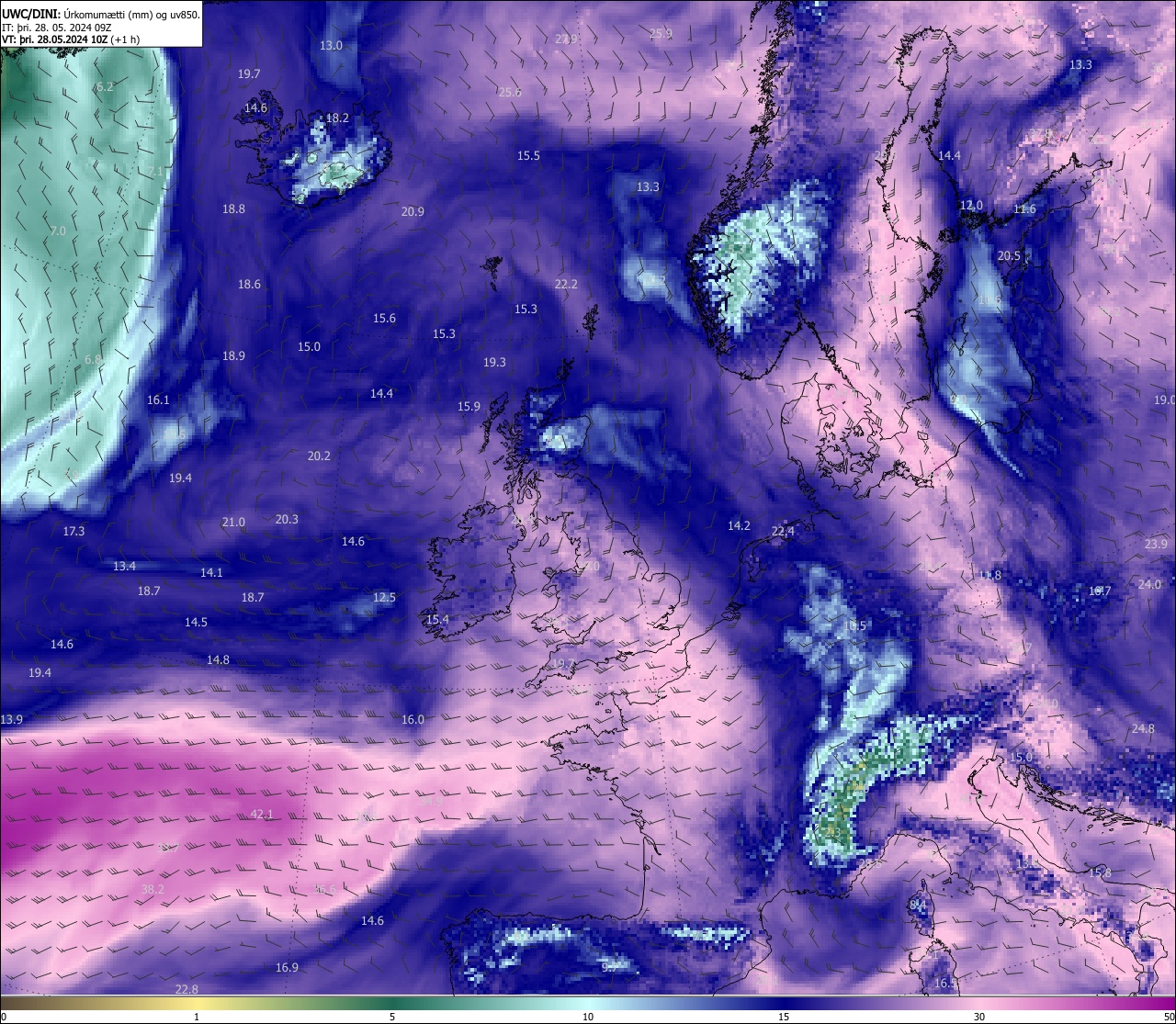Click the 12.5 value label

click(384, 597)
